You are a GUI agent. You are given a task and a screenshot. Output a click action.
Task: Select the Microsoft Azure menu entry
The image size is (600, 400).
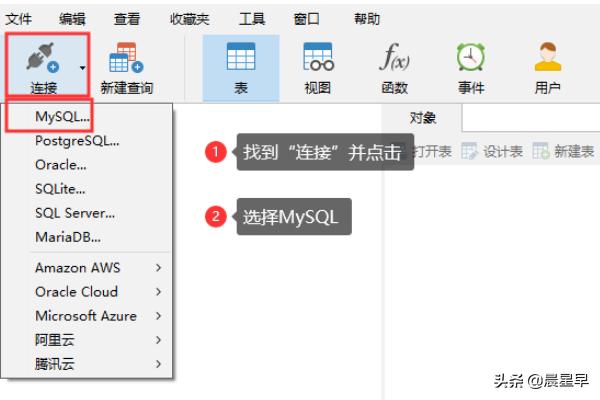tap(86, 316)
